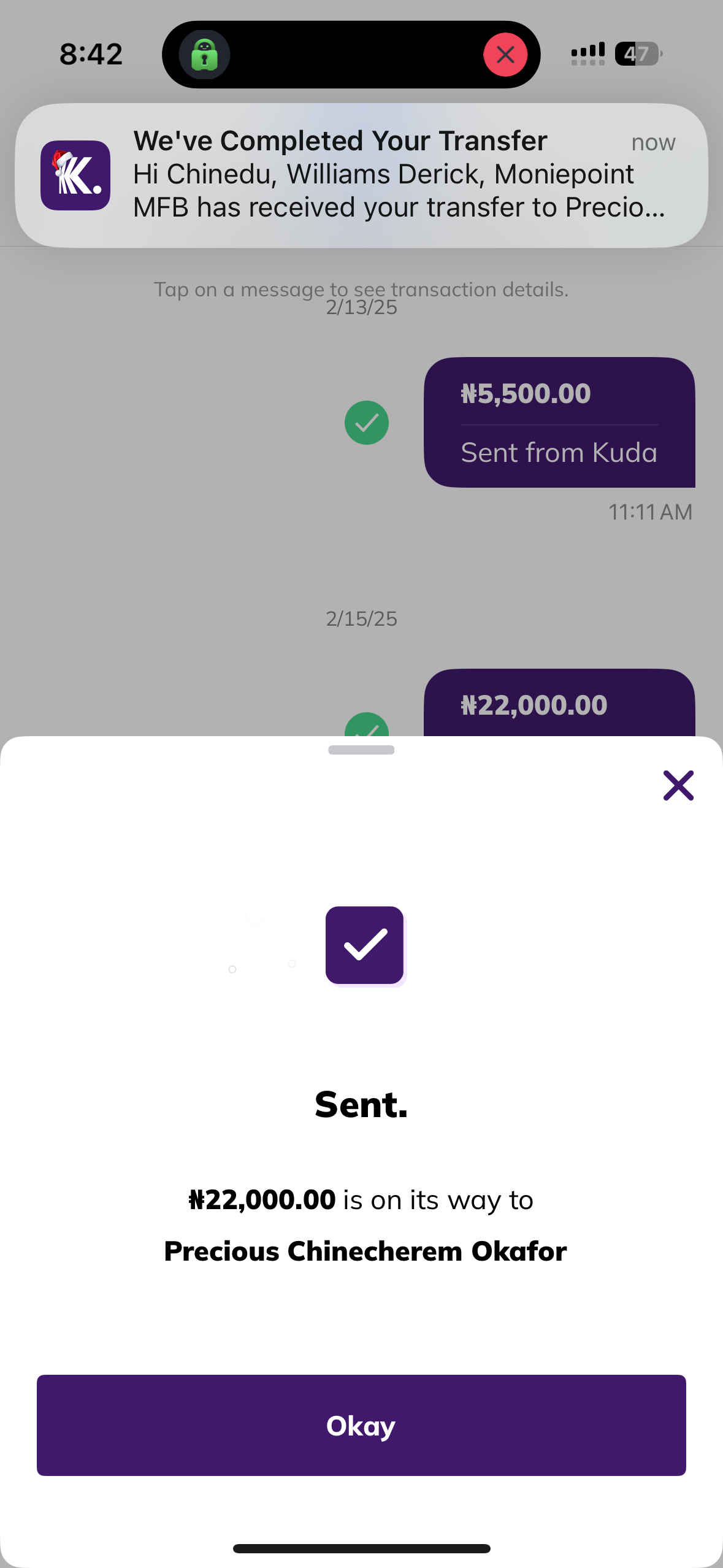The width and height of the screenshot is (723, 1568).
Task: Tap the battery level indicator
Action: pos(638,54)
